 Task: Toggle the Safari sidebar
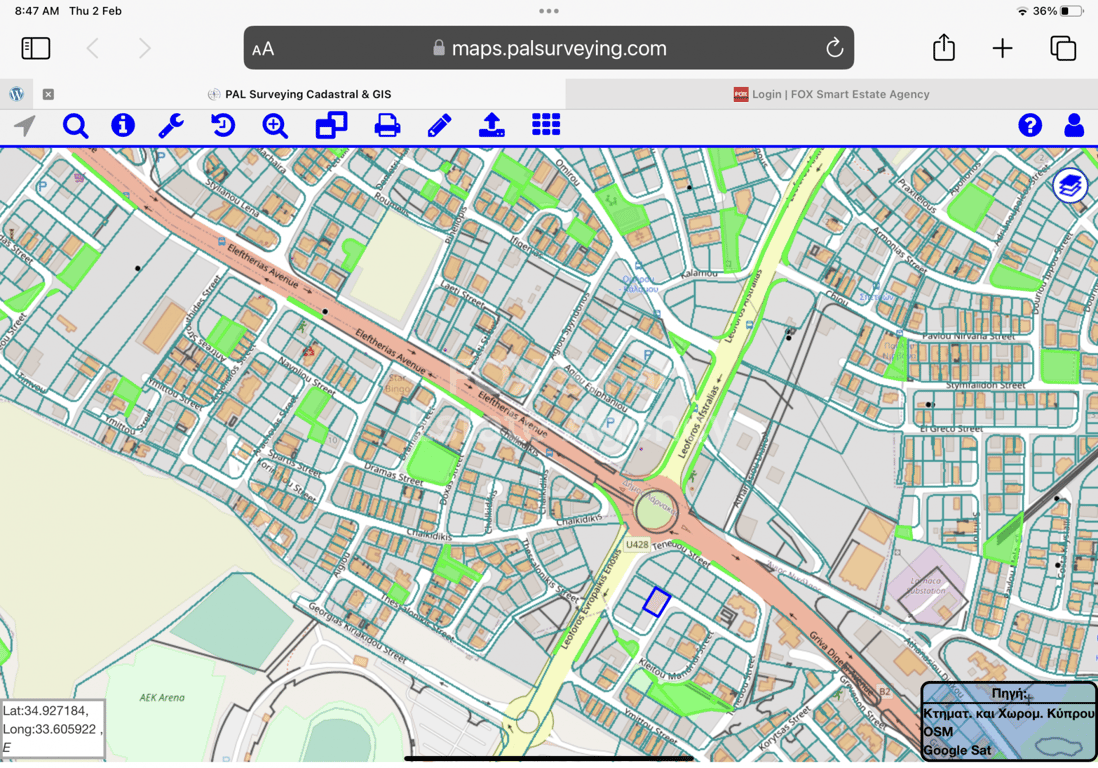[36, 48]
